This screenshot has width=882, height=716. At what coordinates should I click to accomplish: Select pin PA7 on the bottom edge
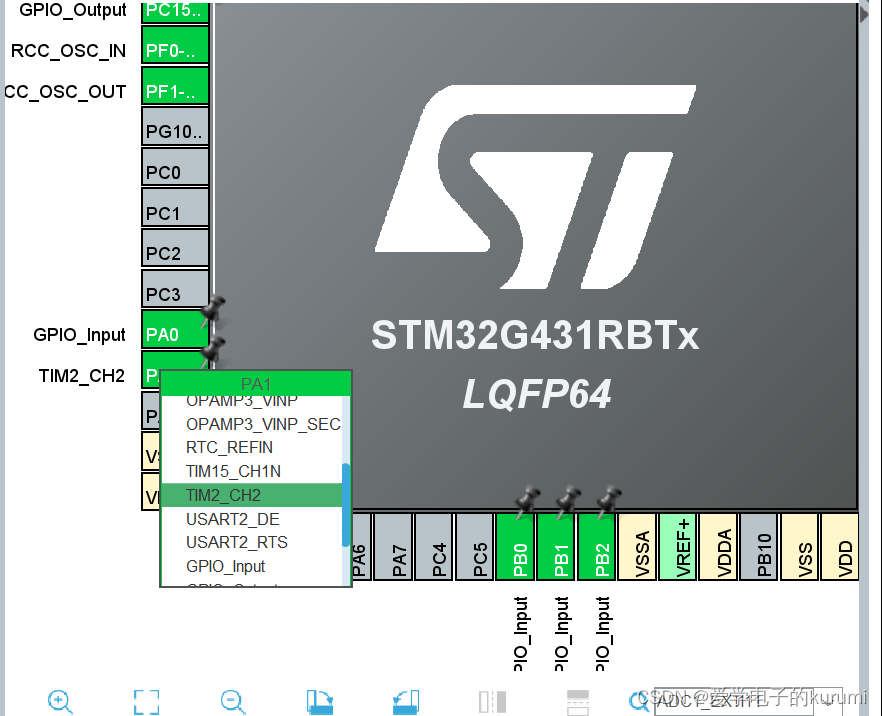tap(393, 546)
